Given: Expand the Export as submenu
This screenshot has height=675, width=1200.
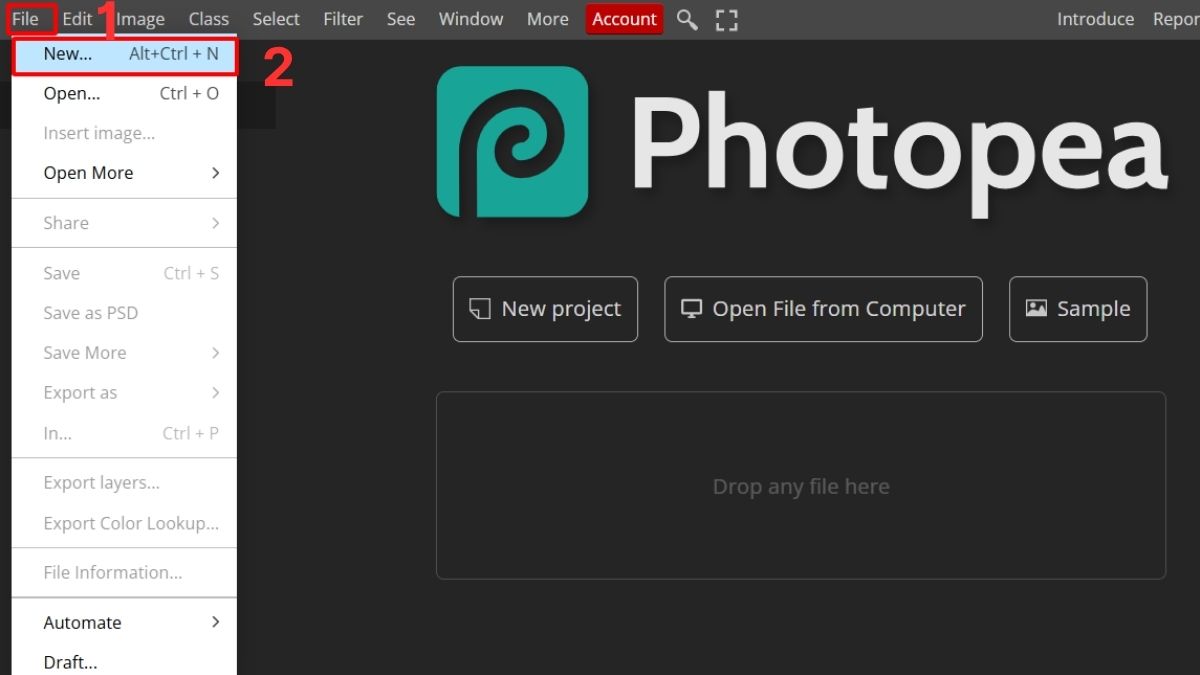Looking at the screenshot, I should [125, 393].
